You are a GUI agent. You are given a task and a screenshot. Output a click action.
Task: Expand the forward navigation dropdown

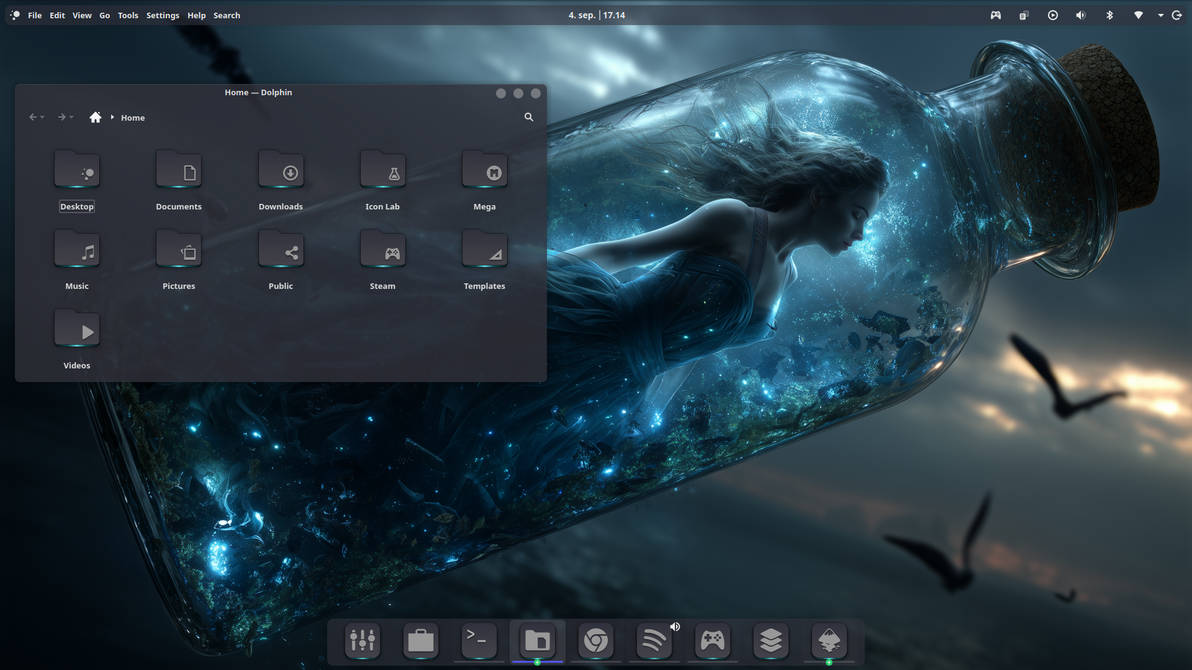(x=71, y=117)
